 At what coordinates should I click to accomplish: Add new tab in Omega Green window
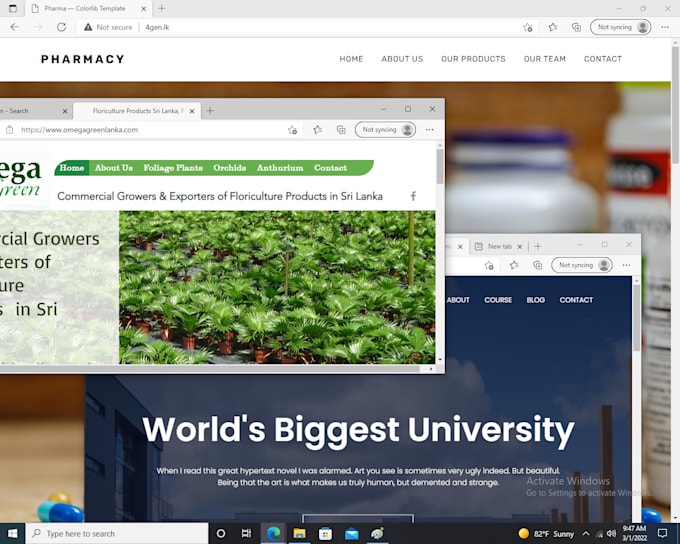point(210,111)
